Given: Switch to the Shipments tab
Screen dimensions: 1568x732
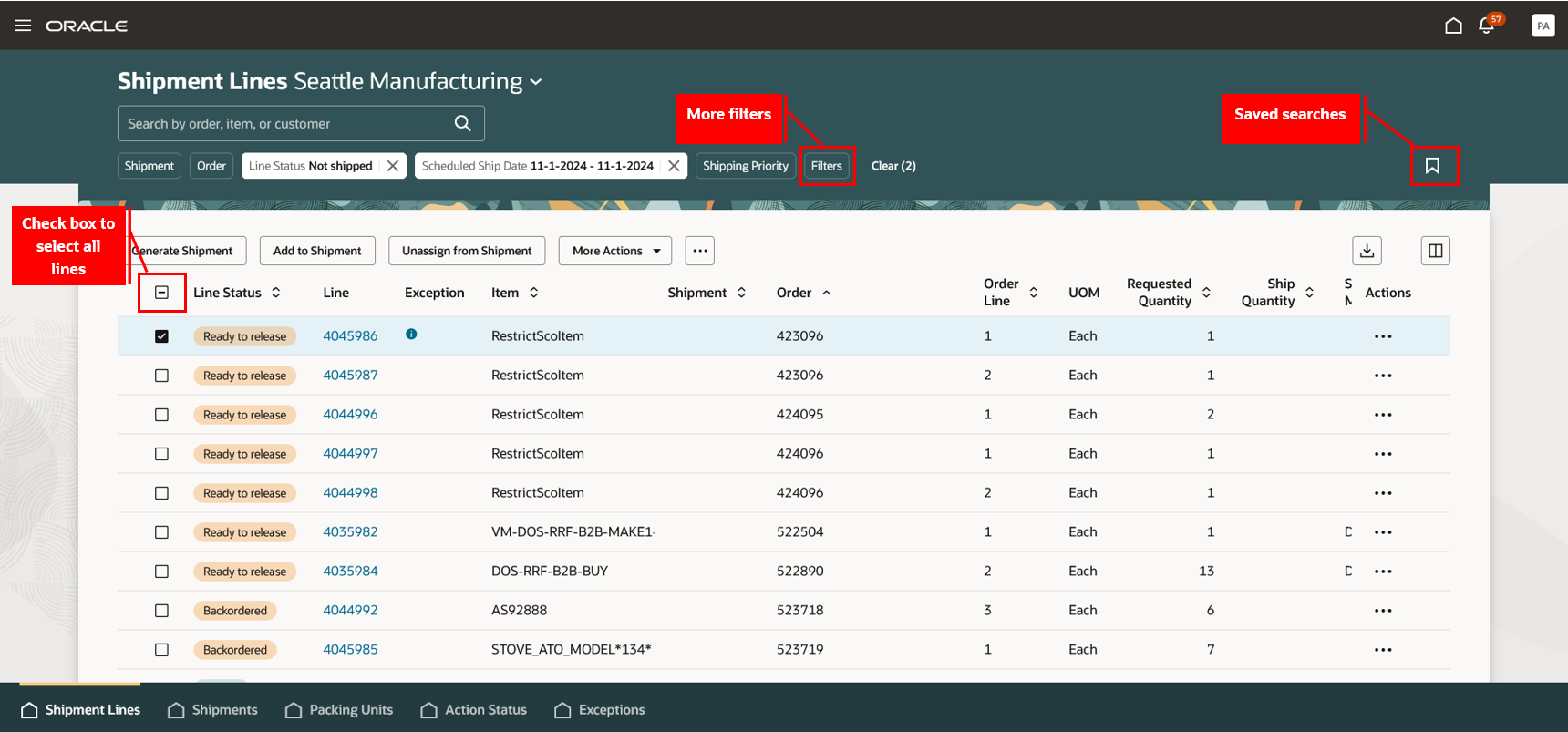Looking at the screenshot, I should 213,710.
